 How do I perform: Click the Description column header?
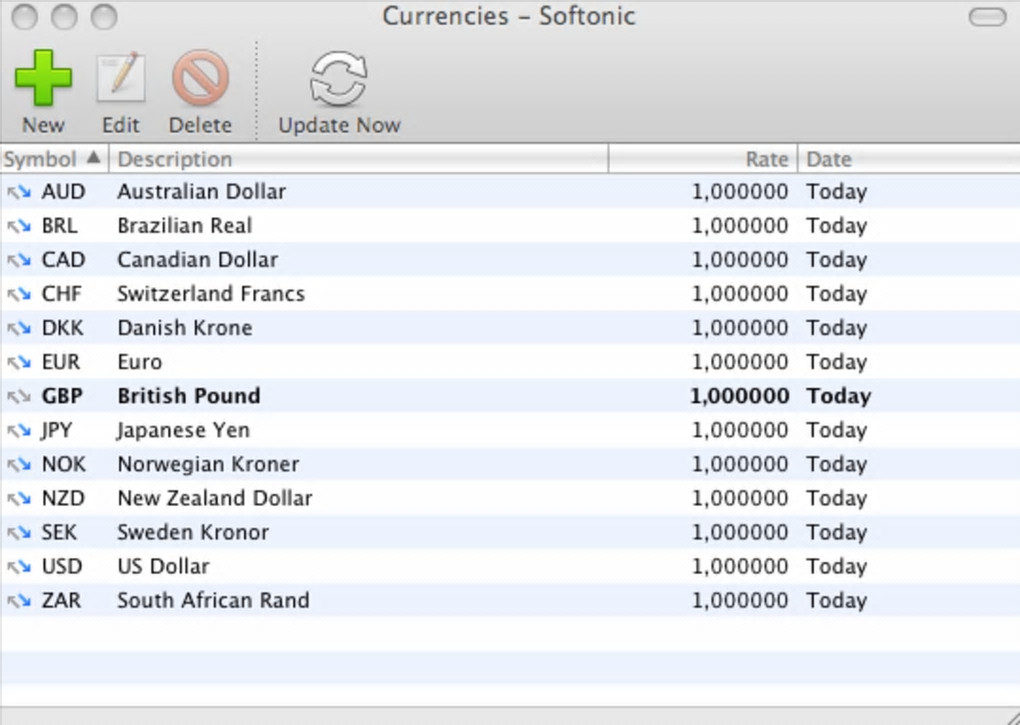[358, 159]
